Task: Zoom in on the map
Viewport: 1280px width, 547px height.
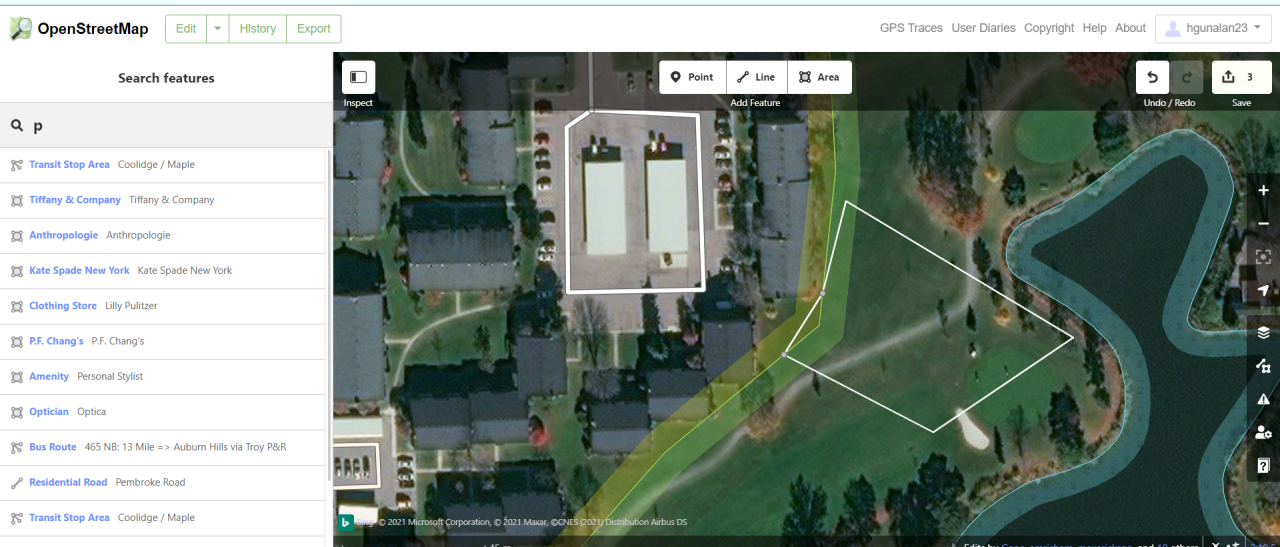Action: click(x=1264, y=191)
